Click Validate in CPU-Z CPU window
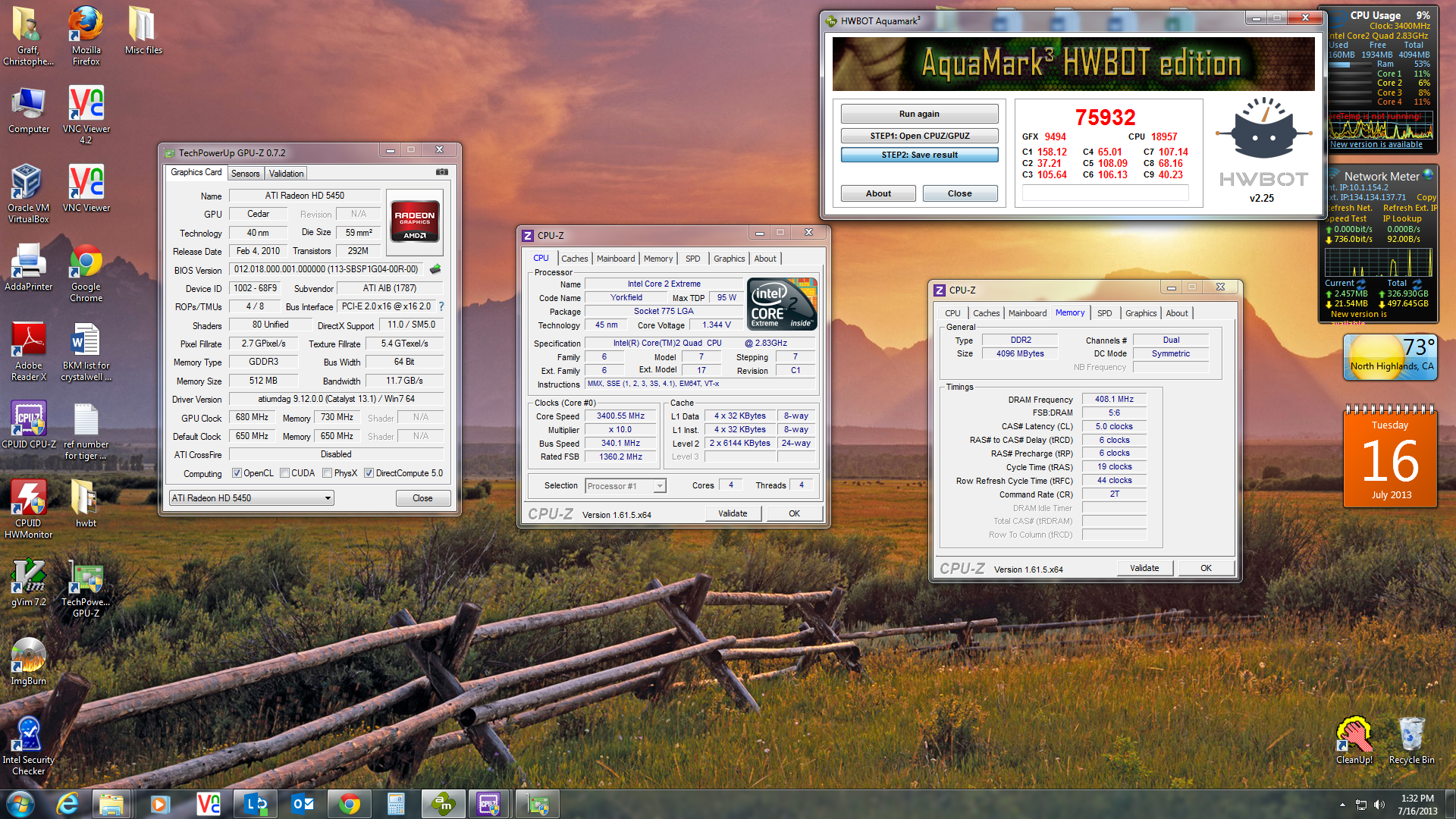Screen dimensions: 1456x819 (x=733, y=513)
